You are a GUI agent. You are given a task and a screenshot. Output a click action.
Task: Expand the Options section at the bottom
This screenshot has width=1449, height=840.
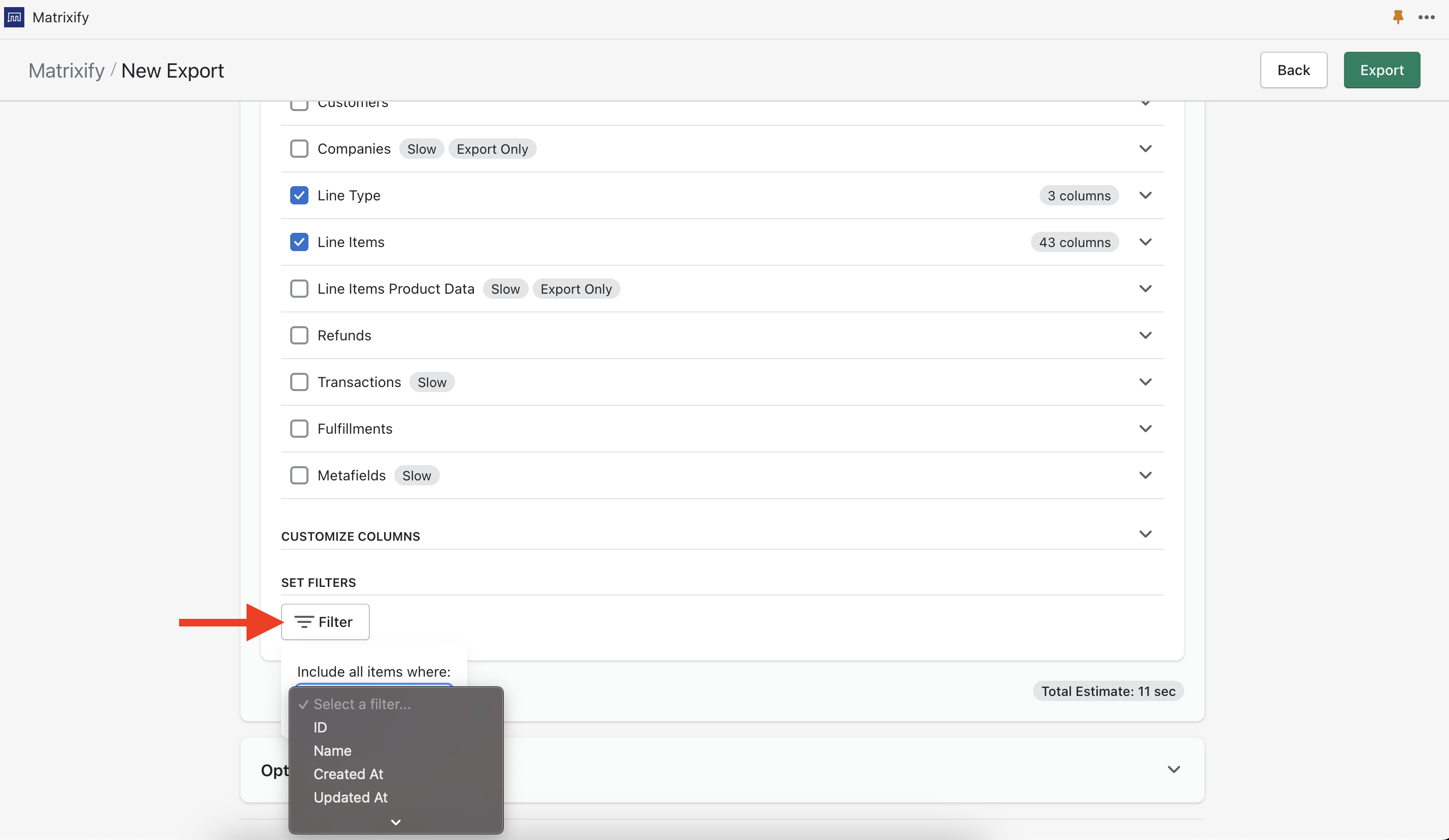click(1174, 769)
